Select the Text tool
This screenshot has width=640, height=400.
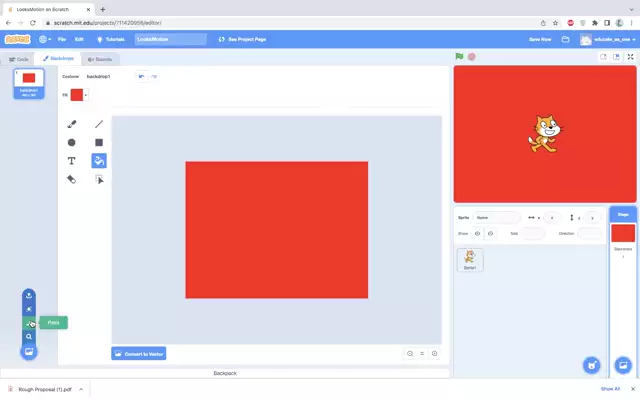click(71, 161)
